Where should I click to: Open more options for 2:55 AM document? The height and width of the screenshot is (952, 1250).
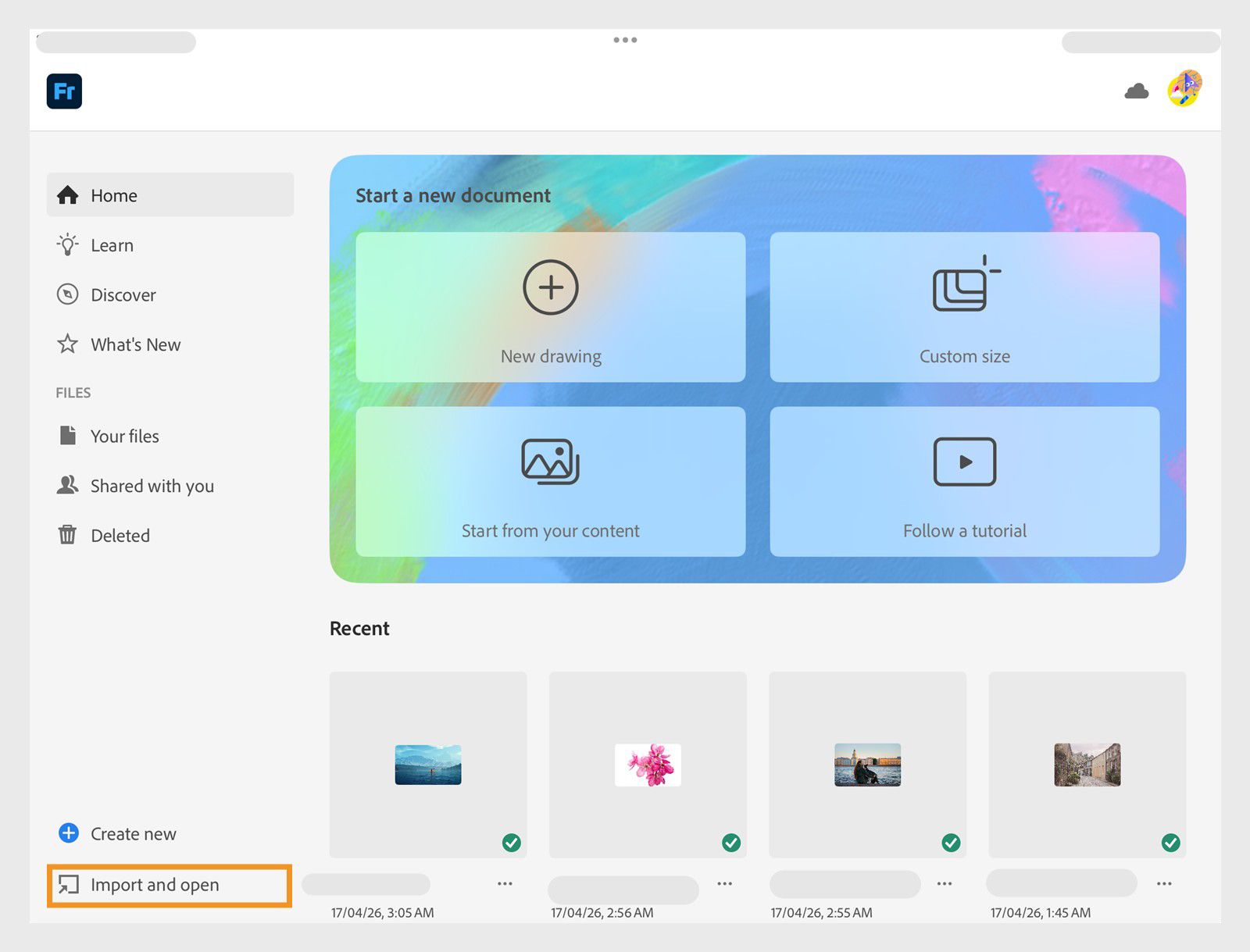pyautogui.click(x=945, y=883)
